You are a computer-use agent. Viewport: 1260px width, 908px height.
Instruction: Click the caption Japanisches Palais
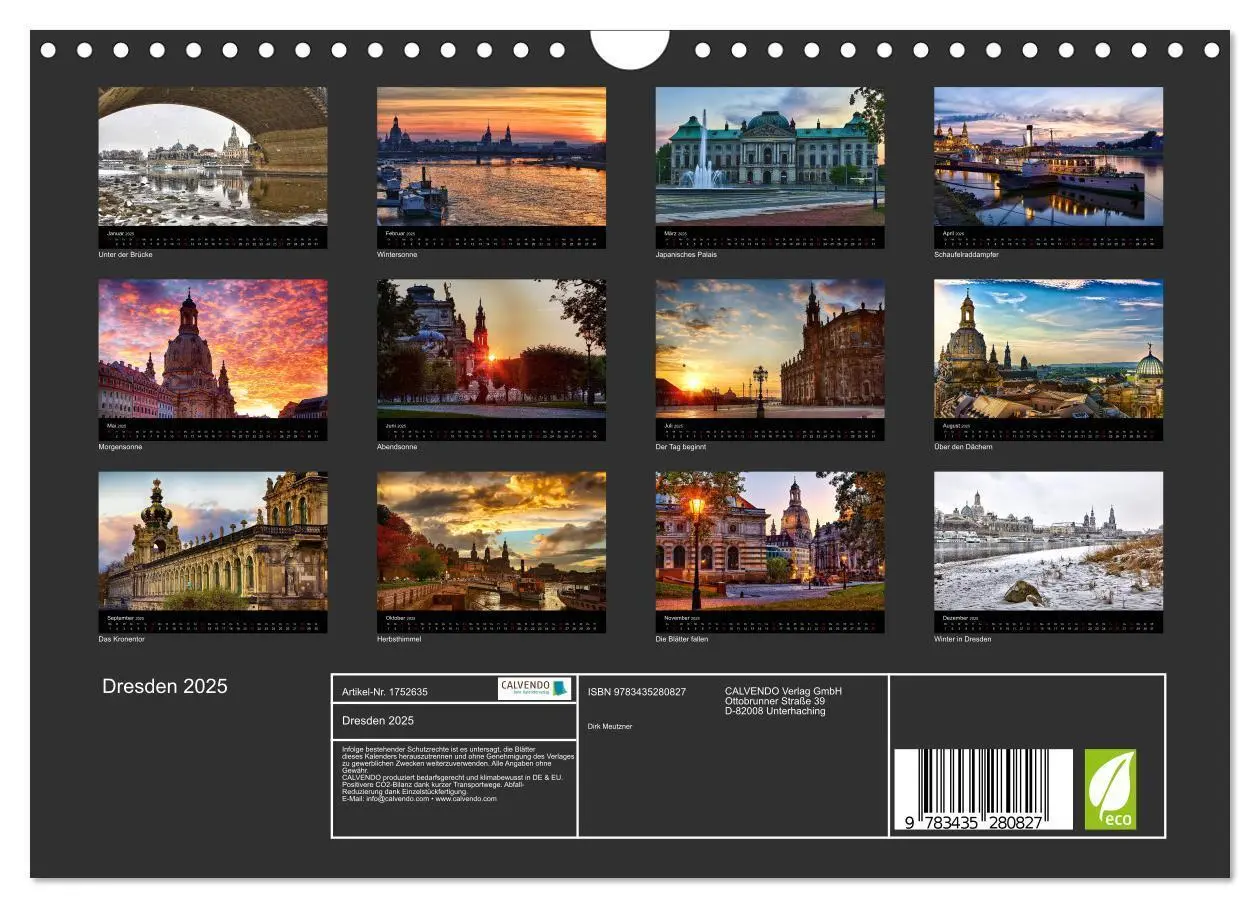686,255
